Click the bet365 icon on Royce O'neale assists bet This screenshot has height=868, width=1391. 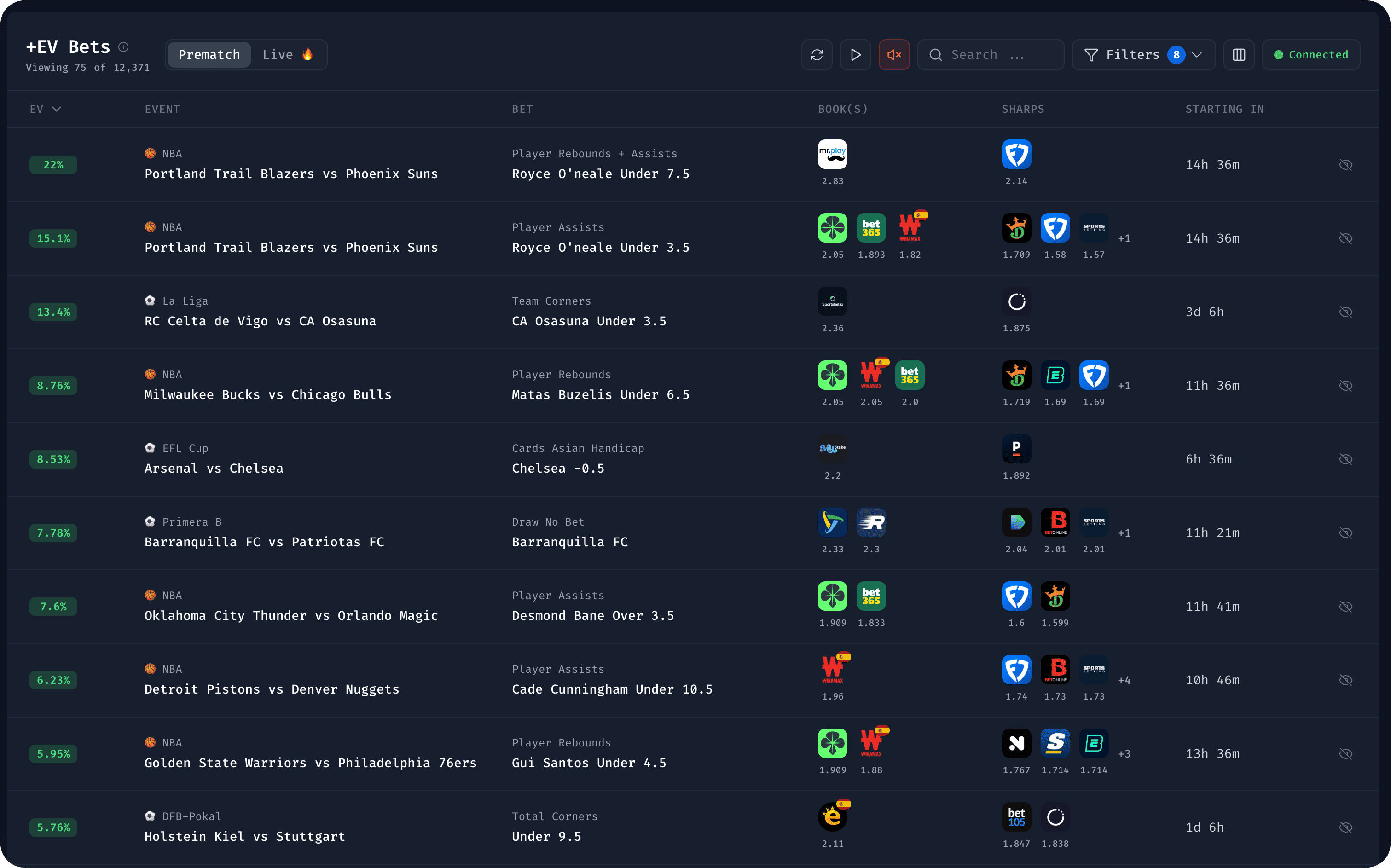click(x=871, y=227)
